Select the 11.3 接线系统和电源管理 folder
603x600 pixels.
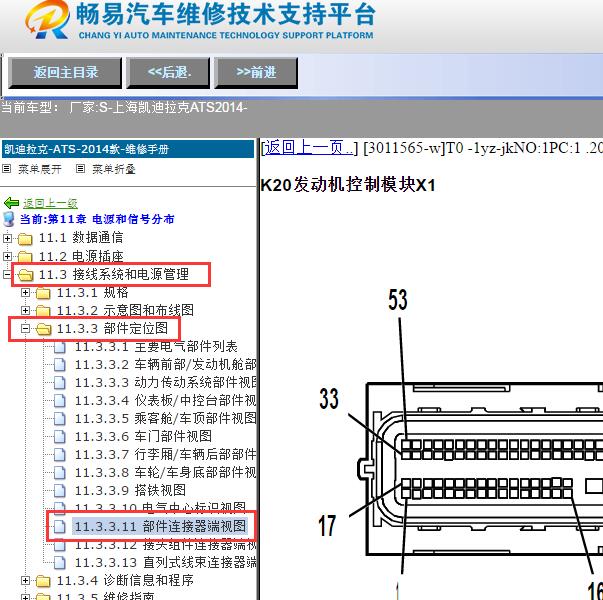coord(114,274)
